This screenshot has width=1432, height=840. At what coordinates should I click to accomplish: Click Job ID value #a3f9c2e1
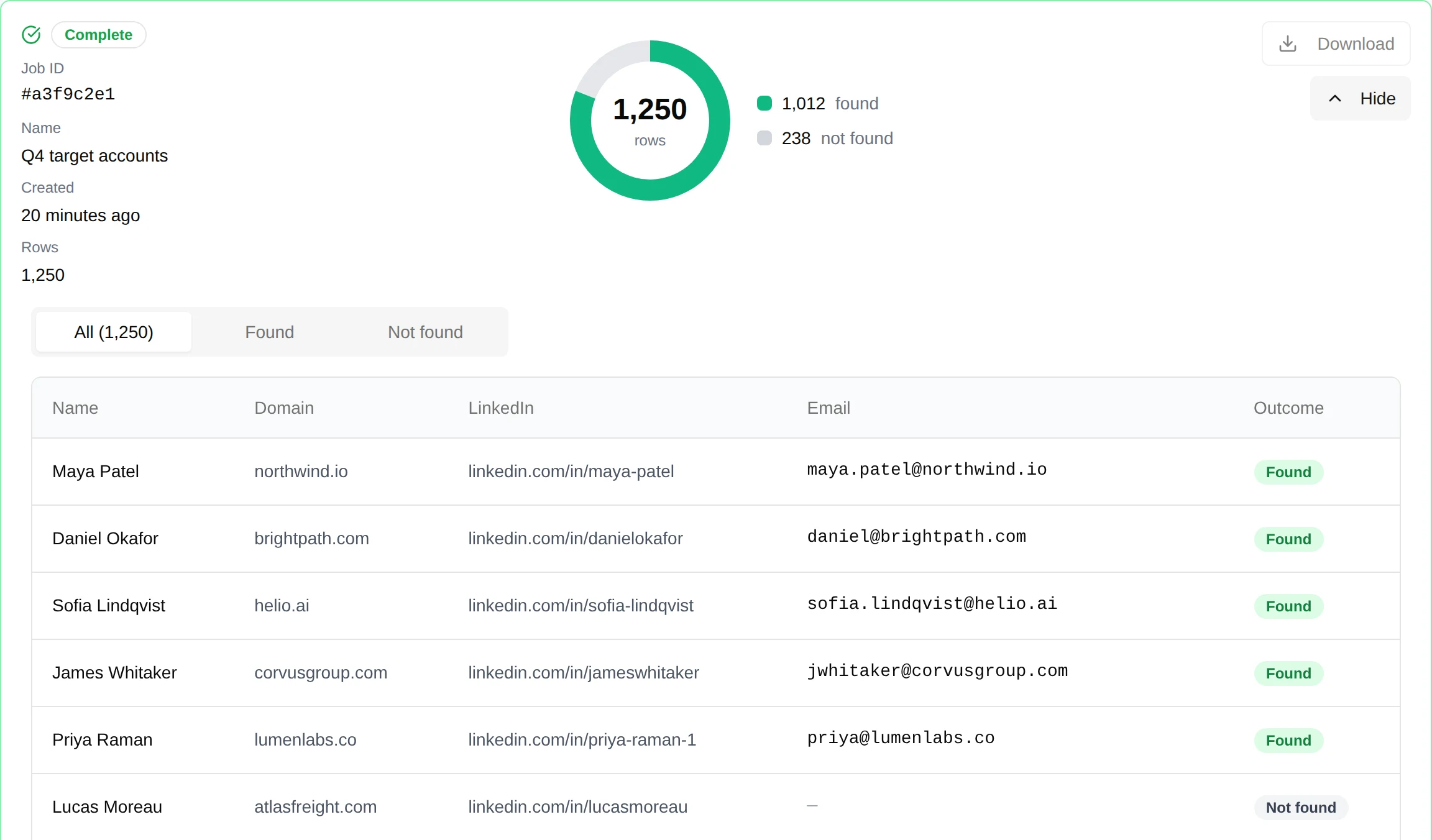(68, 94)
